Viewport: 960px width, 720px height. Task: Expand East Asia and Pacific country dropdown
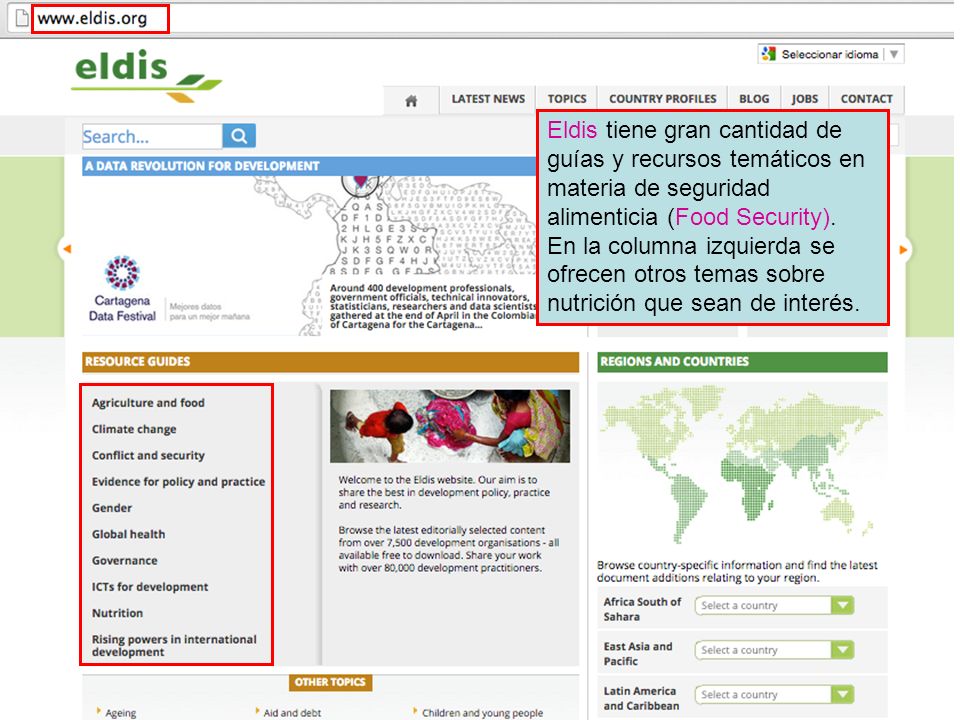coord(774,650)
